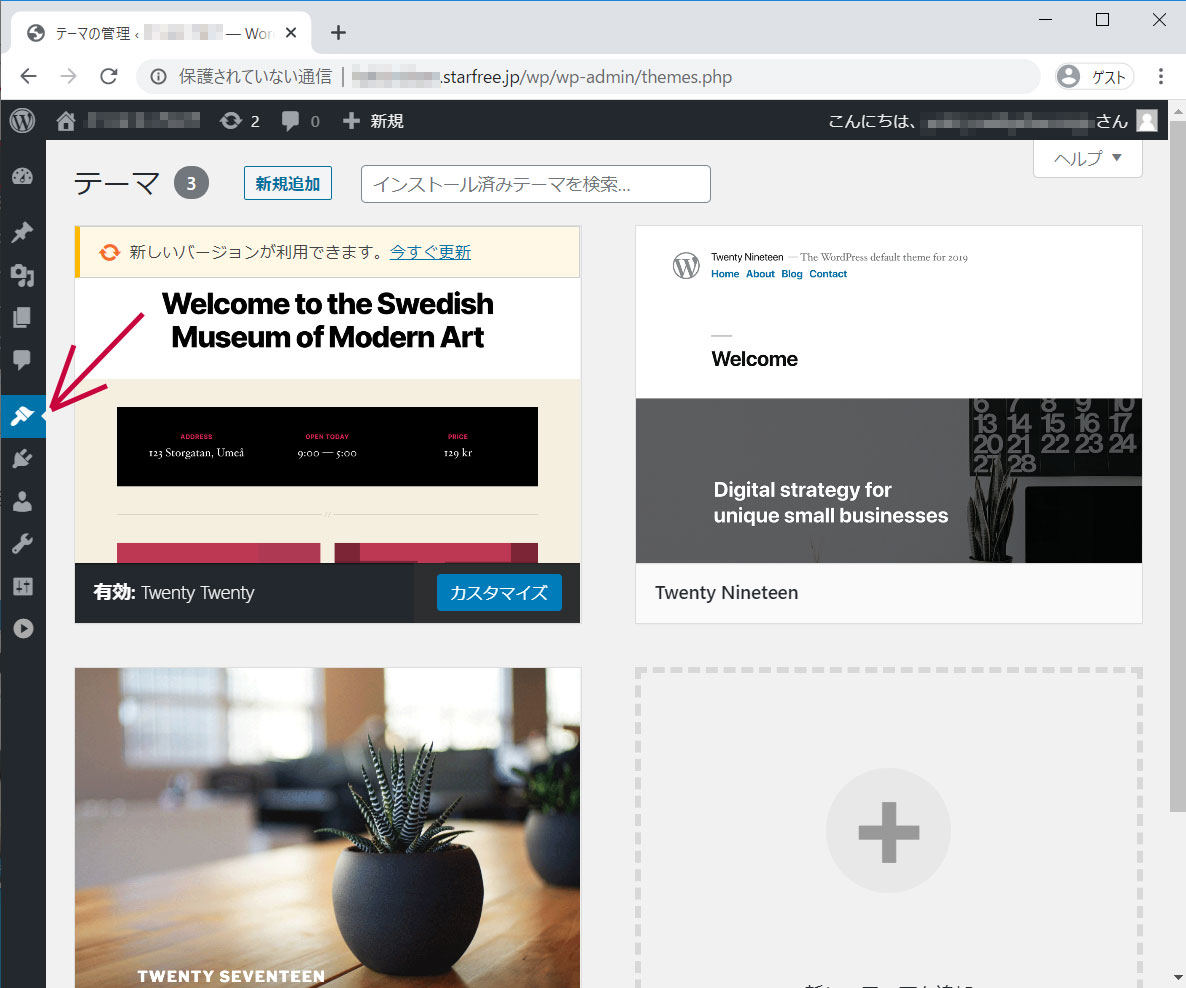Click the カスタマイズ button for Twenty Twenty
The height and width of the screenshot is (988, 1186).
pos(499,592)
